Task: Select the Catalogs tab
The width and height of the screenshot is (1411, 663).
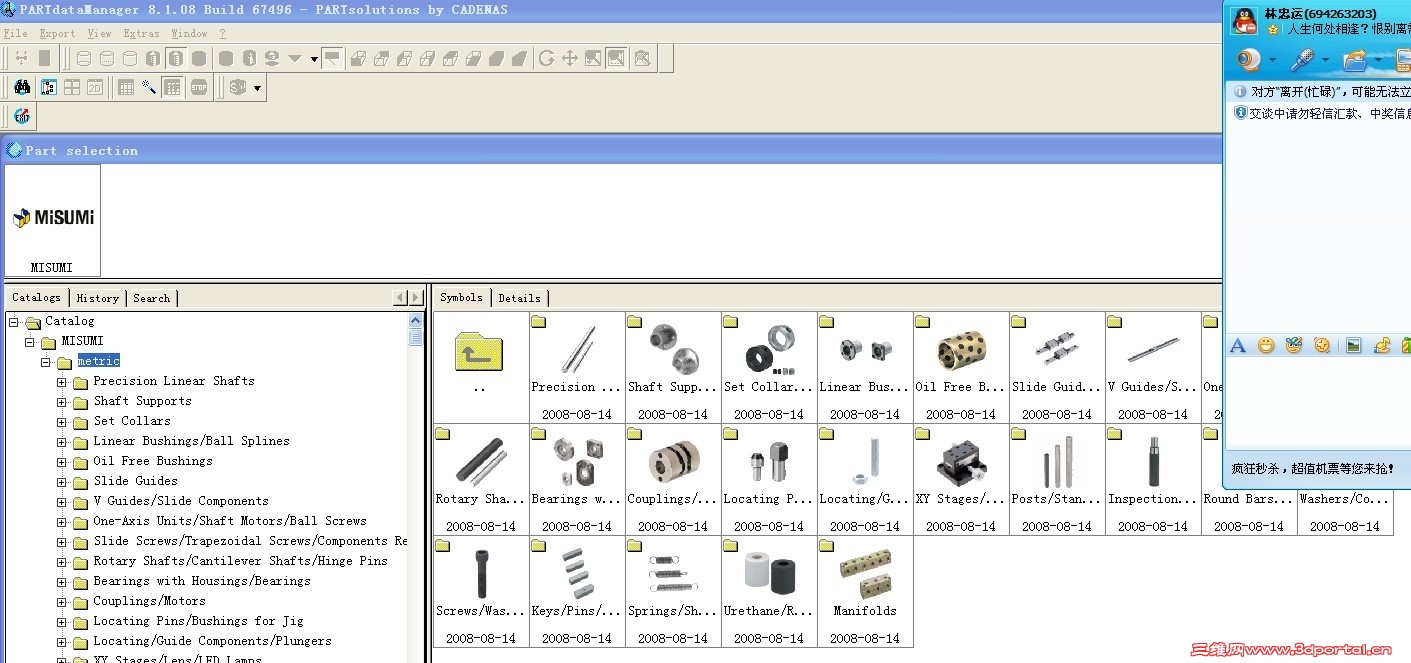Action: pyautogui.click(x=36, y=297)
